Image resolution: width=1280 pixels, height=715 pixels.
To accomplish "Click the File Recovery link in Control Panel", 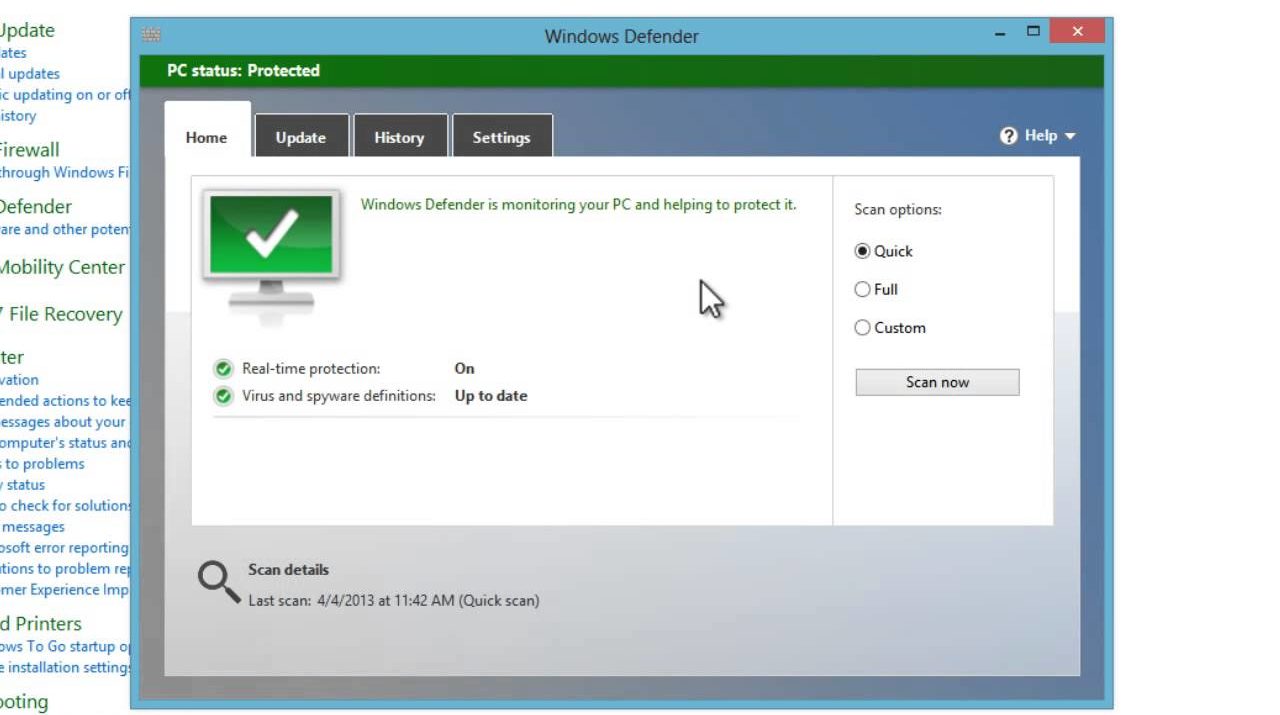I will point(64,314).
